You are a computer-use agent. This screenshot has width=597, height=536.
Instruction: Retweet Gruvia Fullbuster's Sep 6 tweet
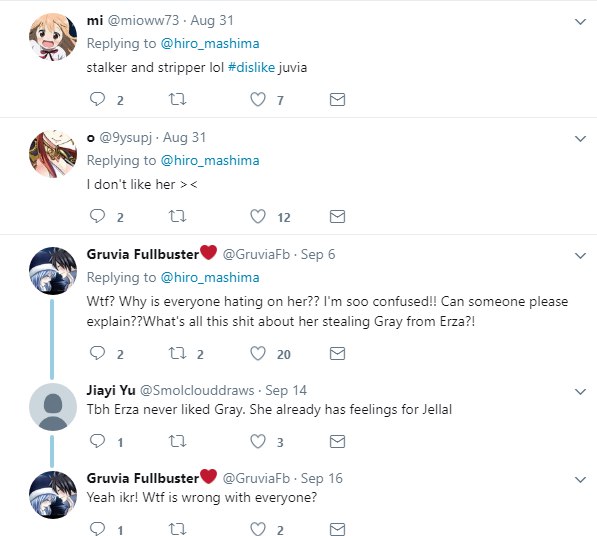[177, 353]
